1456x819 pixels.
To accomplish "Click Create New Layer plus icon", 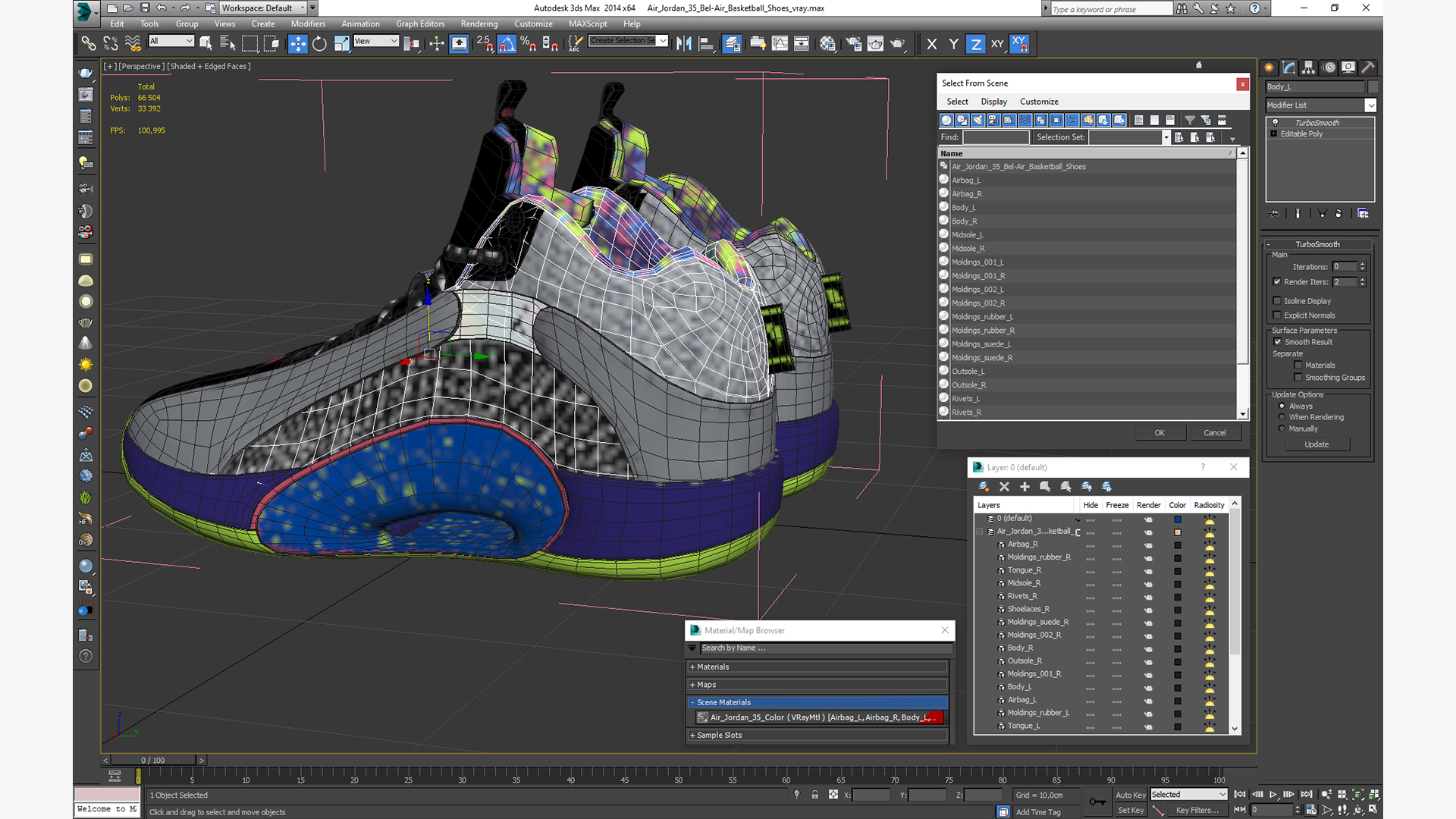I will [x=1025, y=487].
